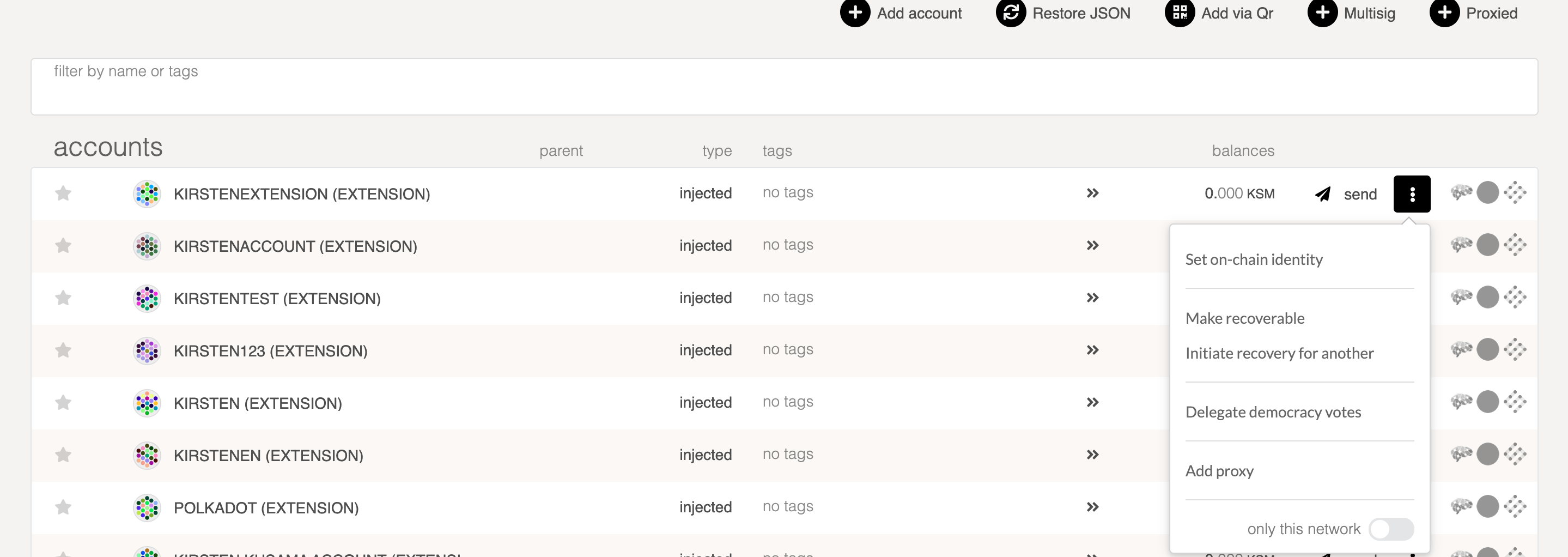1568x557 pixels.
Task: Favorite KIRSTENTEST using its star
Action: point(63,298)
